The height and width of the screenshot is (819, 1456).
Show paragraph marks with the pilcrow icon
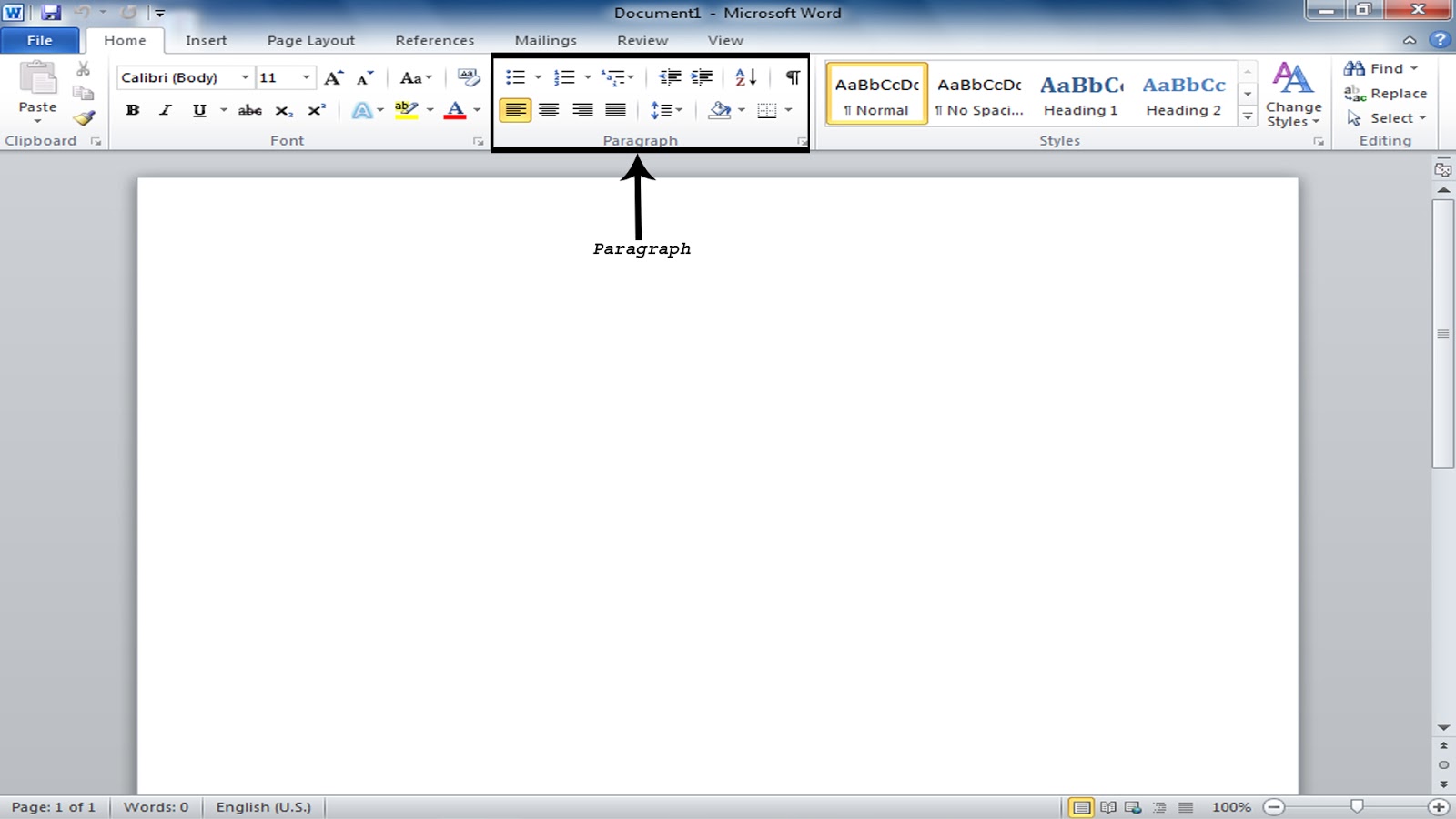(791, 77)
